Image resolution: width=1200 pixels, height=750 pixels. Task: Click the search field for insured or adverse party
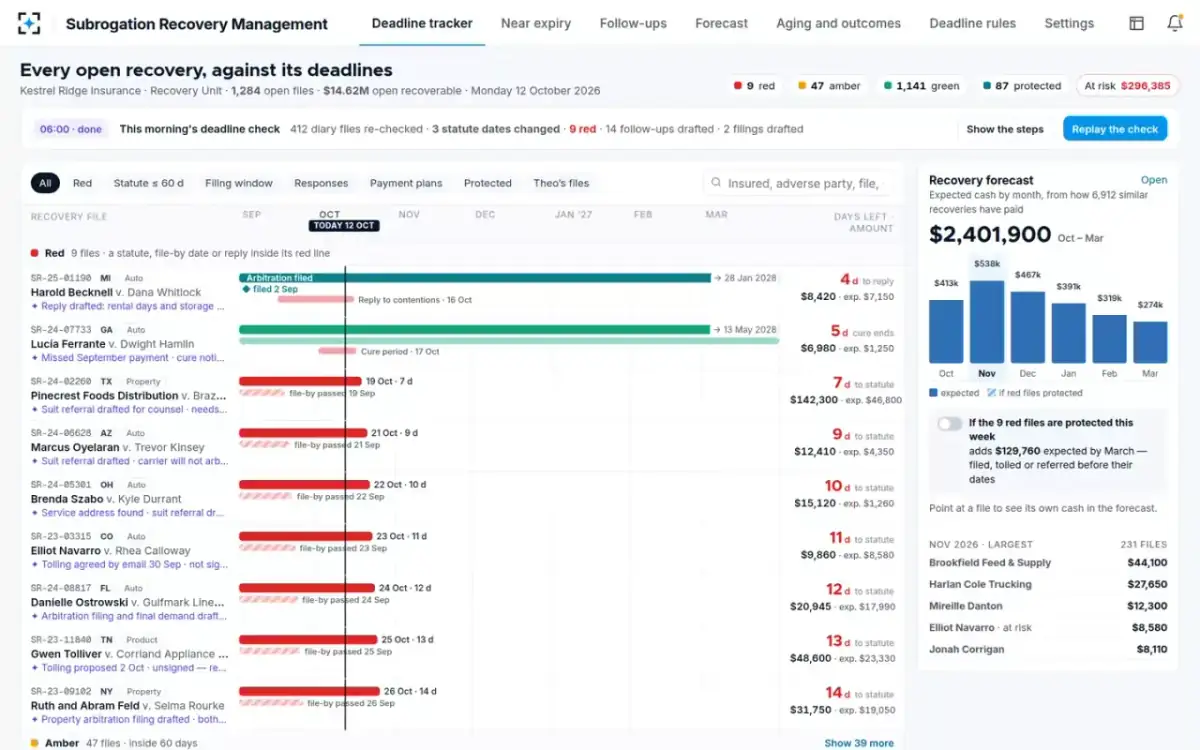(x=798, y=183)
